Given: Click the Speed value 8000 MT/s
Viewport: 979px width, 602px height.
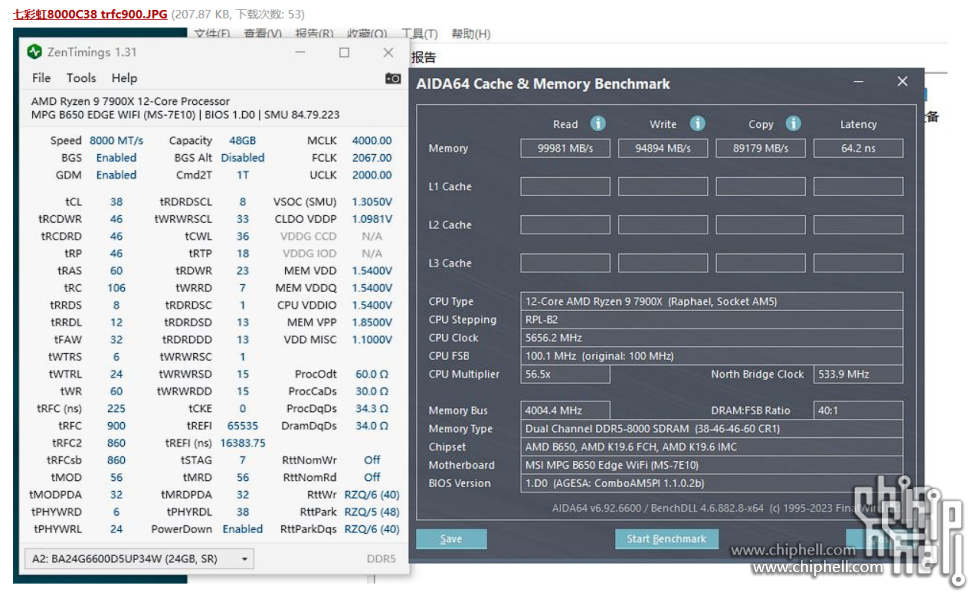Looking at the screenshot, I should click(116, 141).
